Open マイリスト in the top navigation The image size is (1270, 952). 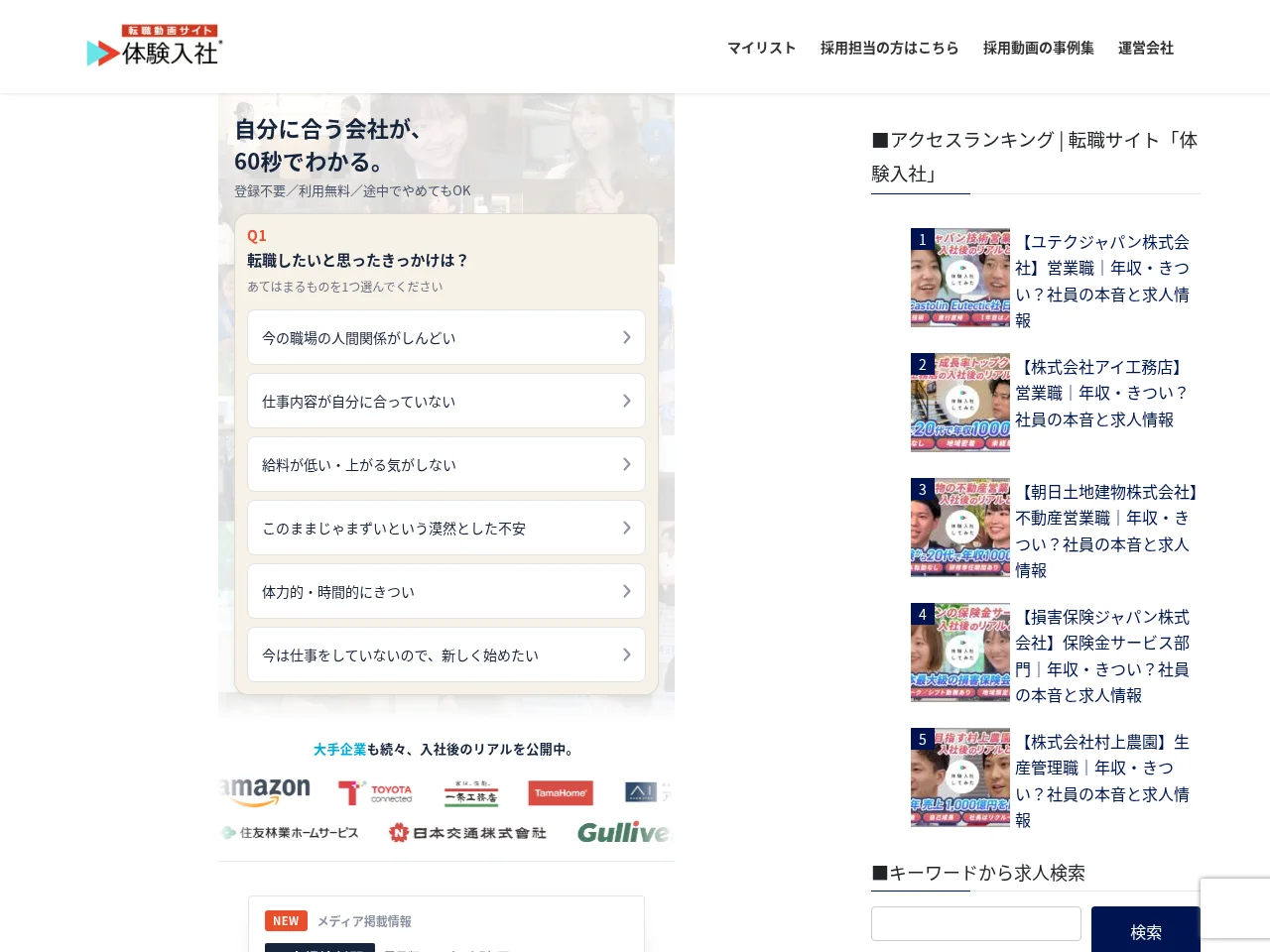pyautogui.click(x=761, y=48)
